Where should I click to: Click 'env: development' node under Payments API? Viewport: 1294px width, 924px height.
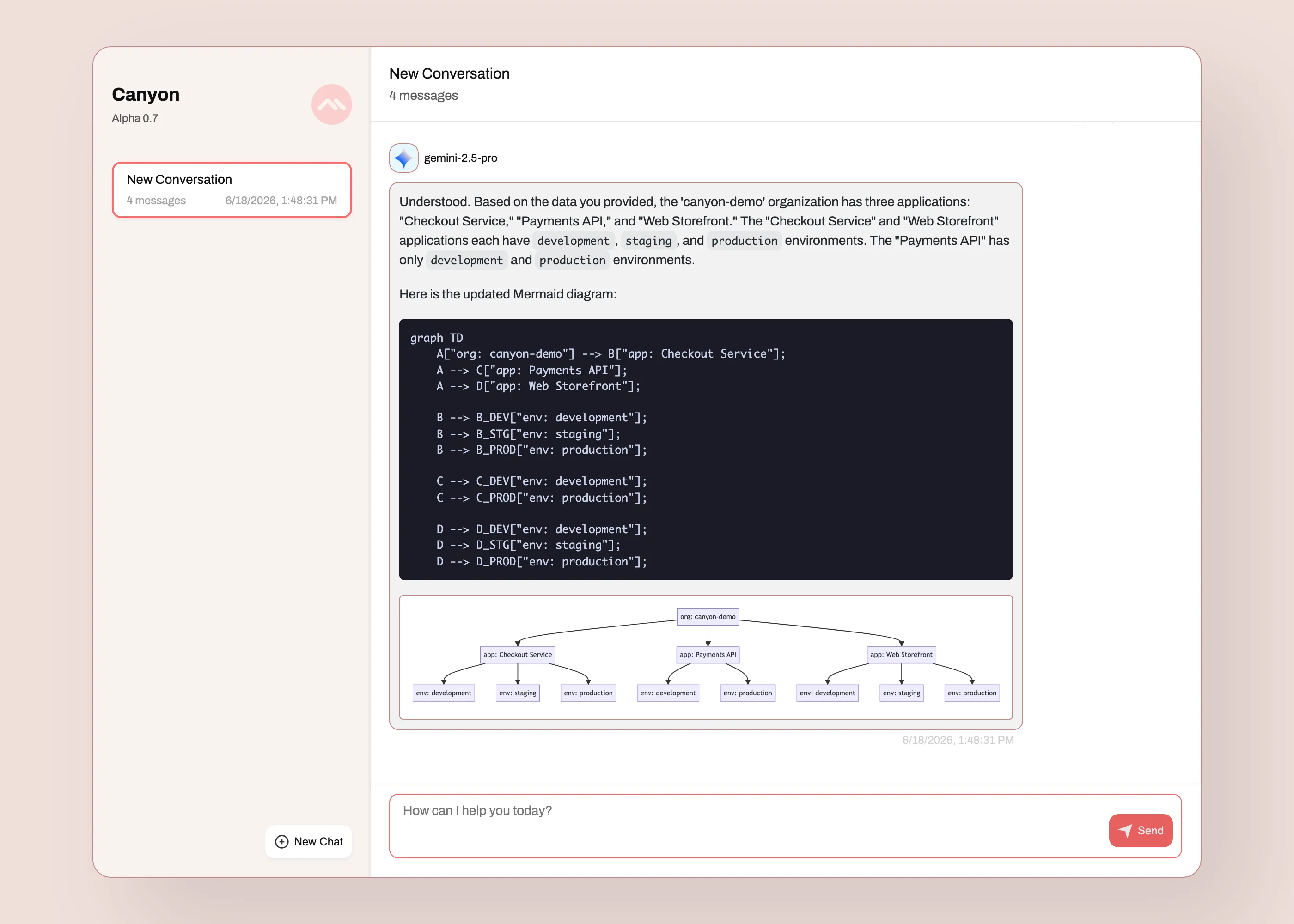point(667,693)
